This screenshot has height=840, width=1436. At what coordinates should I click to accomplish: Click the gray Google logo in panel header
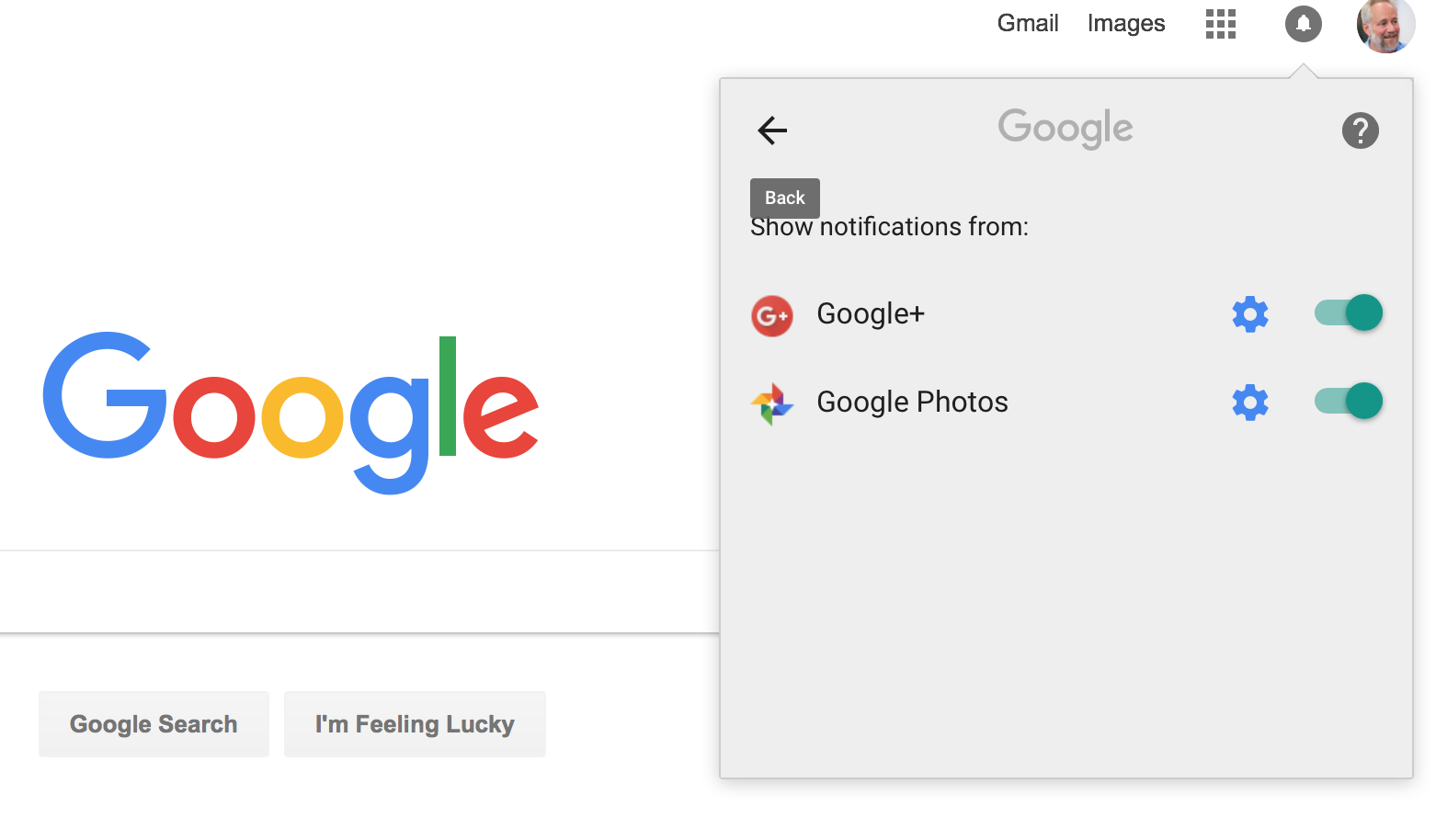point(1066,129)
